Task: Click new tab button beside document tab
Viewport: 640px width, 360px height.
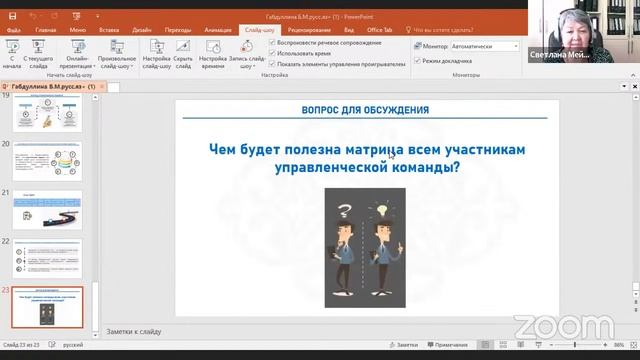Action: coord(113,87)
